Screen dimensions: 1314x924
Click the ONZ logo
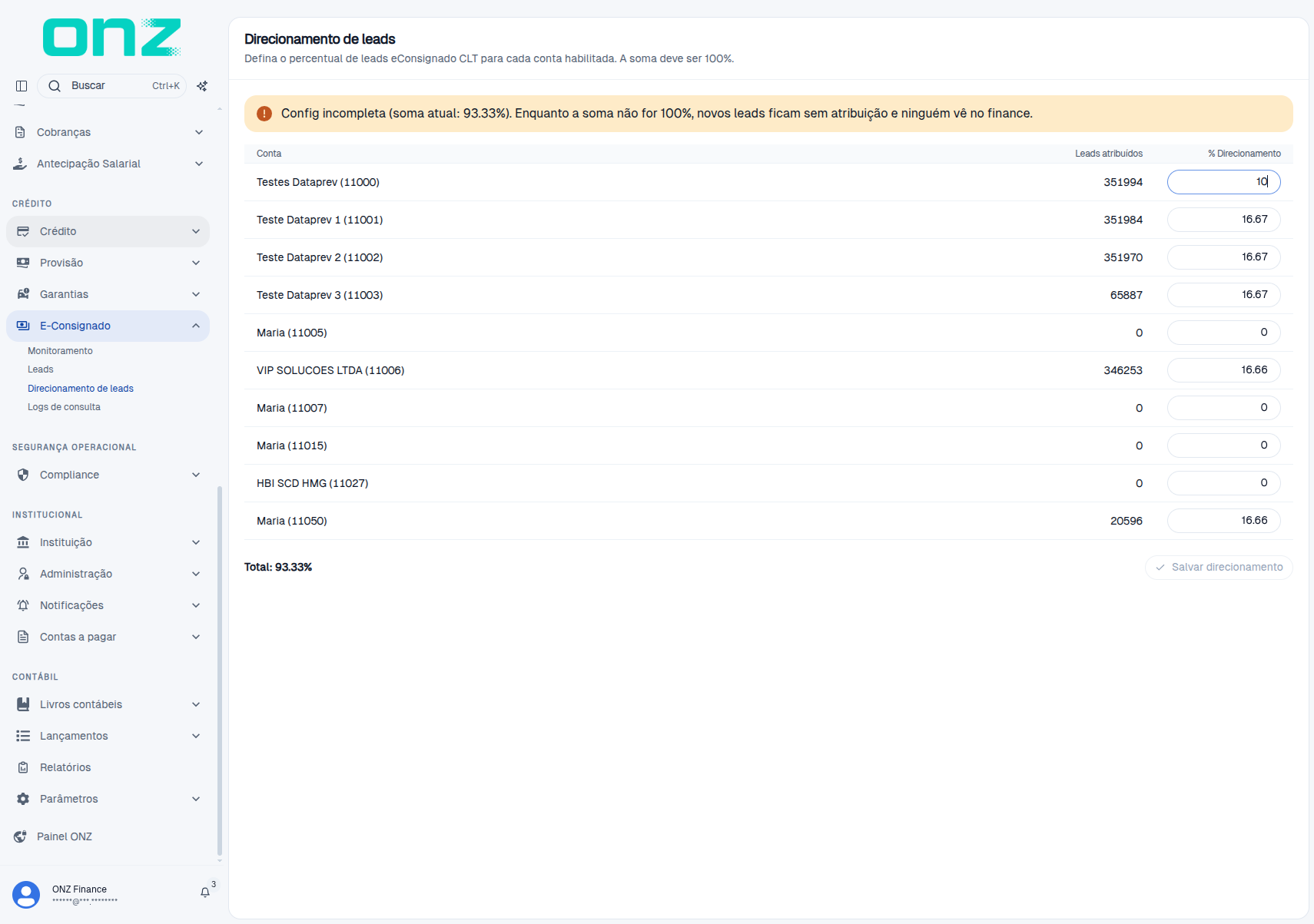112,37
